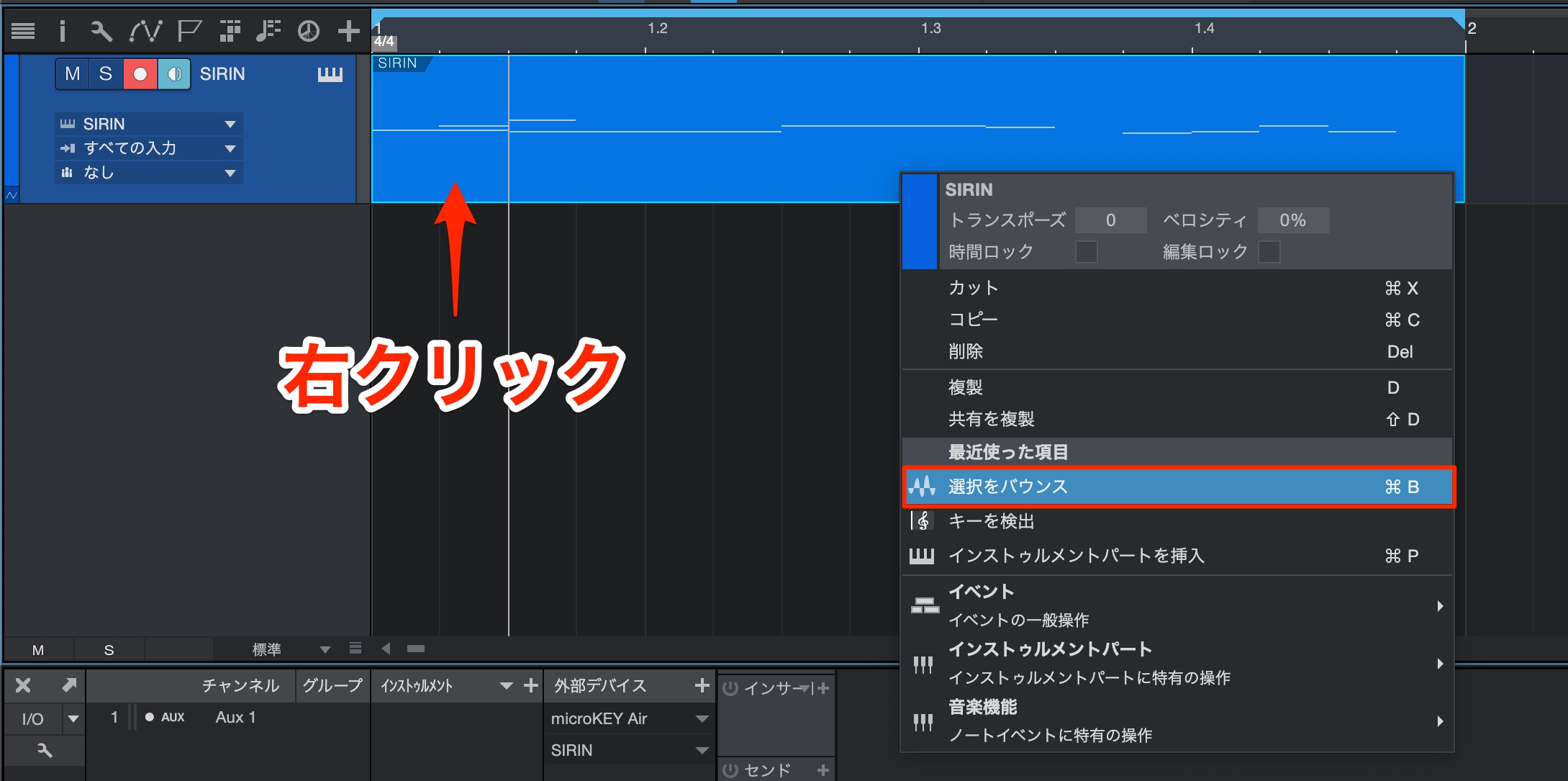Toggle record arm on SIRIN track
Image resolution: width=1568 pixels, height=781 pixels.
[x=140, y=74]
